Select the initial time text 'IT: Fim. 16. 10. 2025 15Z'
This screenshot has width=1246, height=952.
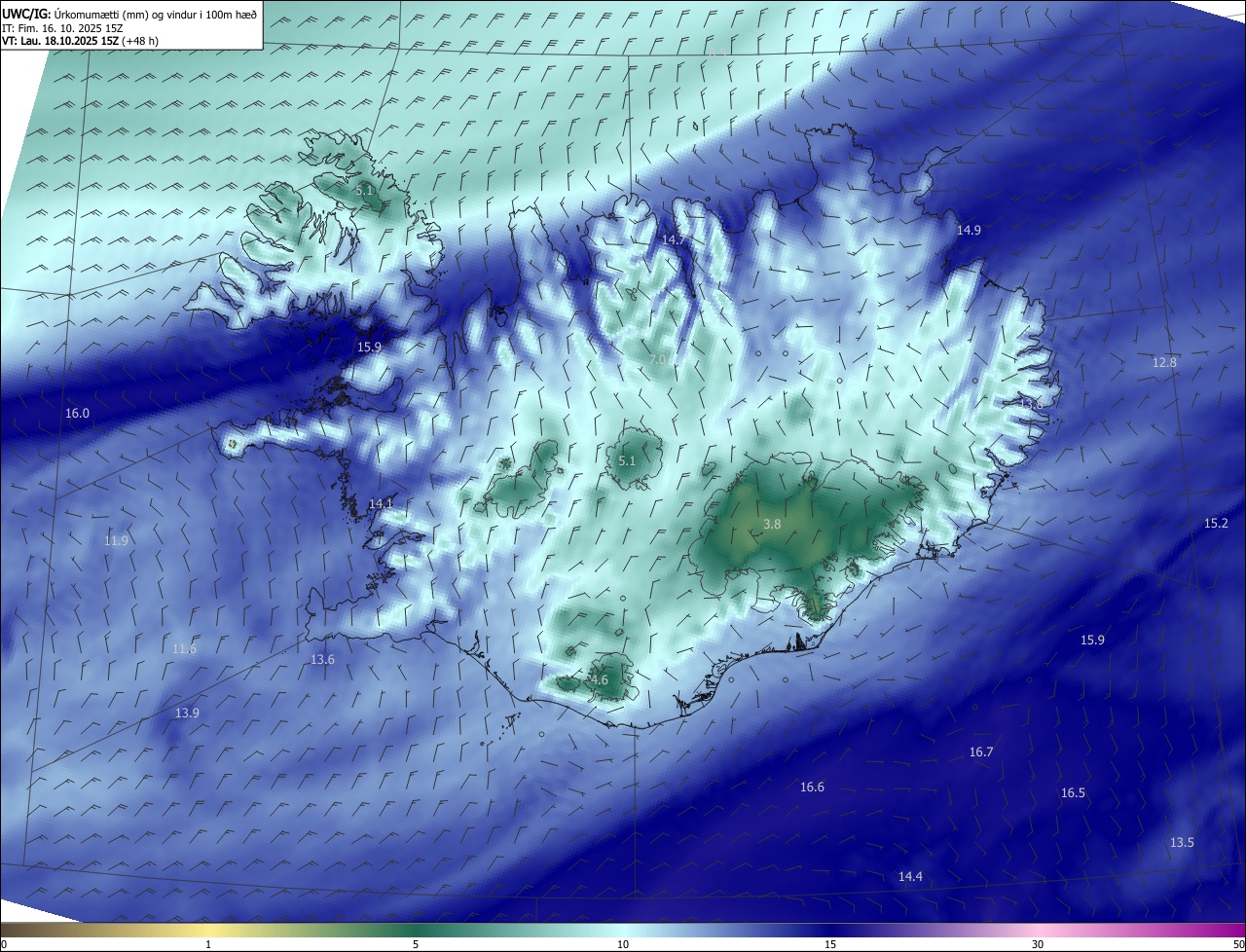pos(61,28)
